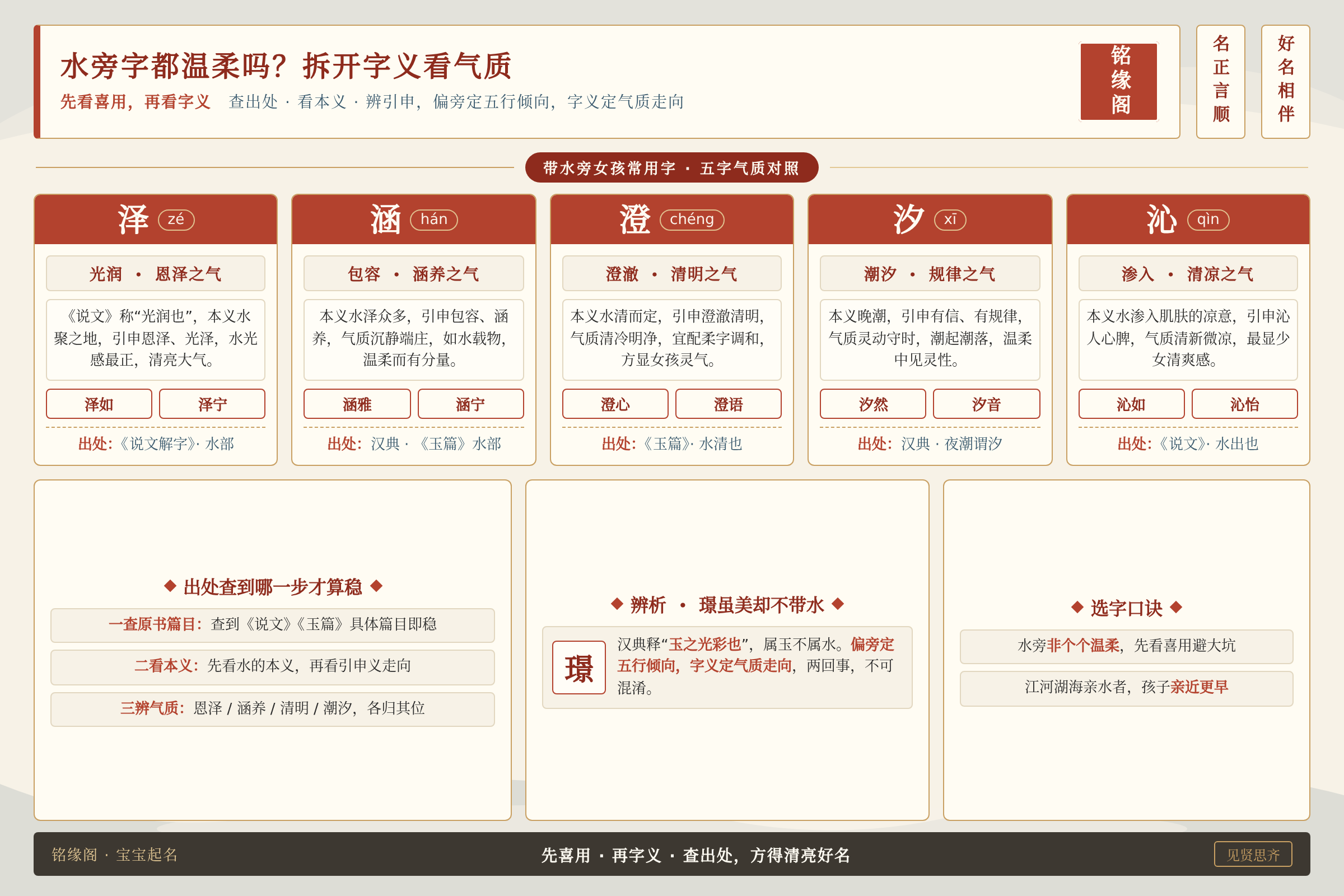
Task: Click the 江河湖海亲水者 verse line
Action: (1126, 688)
